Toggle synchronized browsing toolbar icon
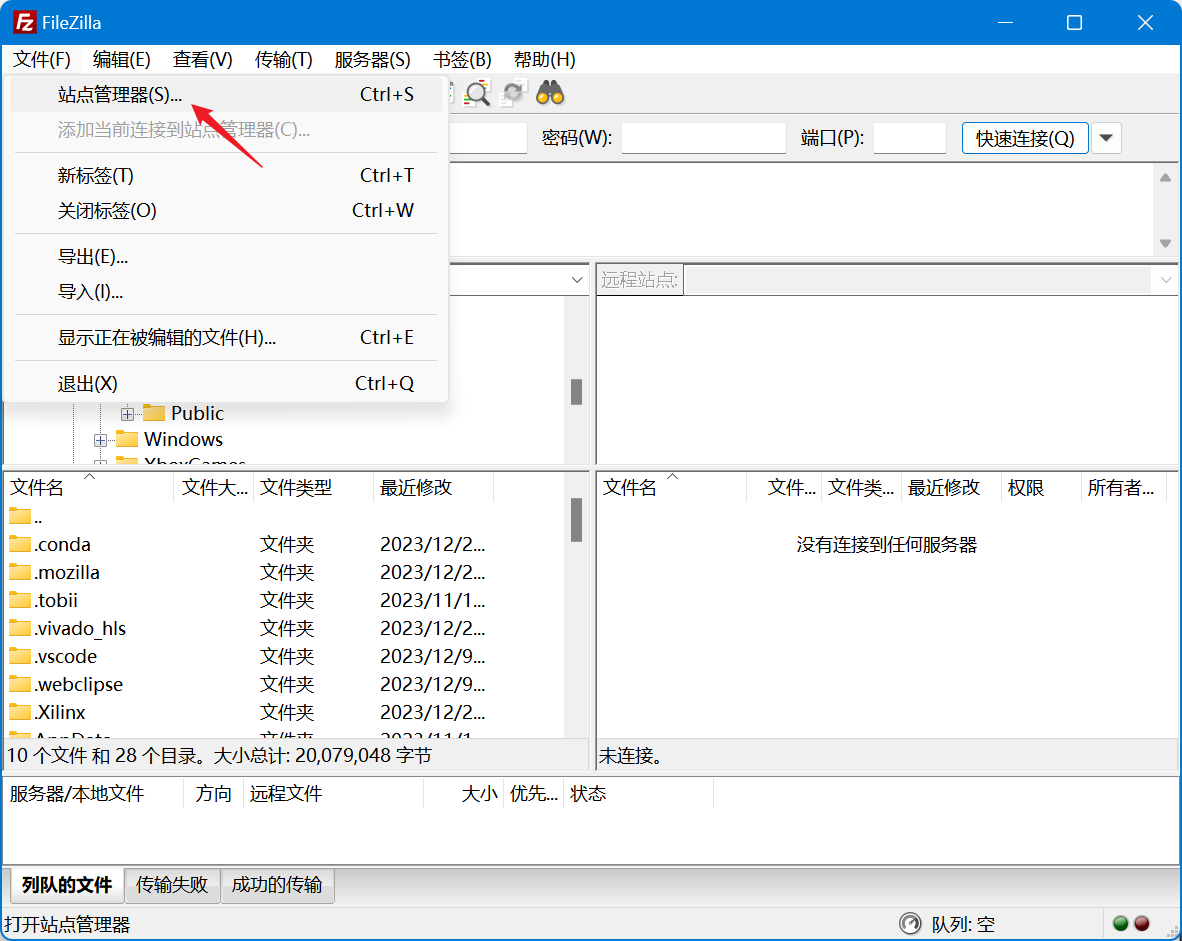 [x=514, y=93]
